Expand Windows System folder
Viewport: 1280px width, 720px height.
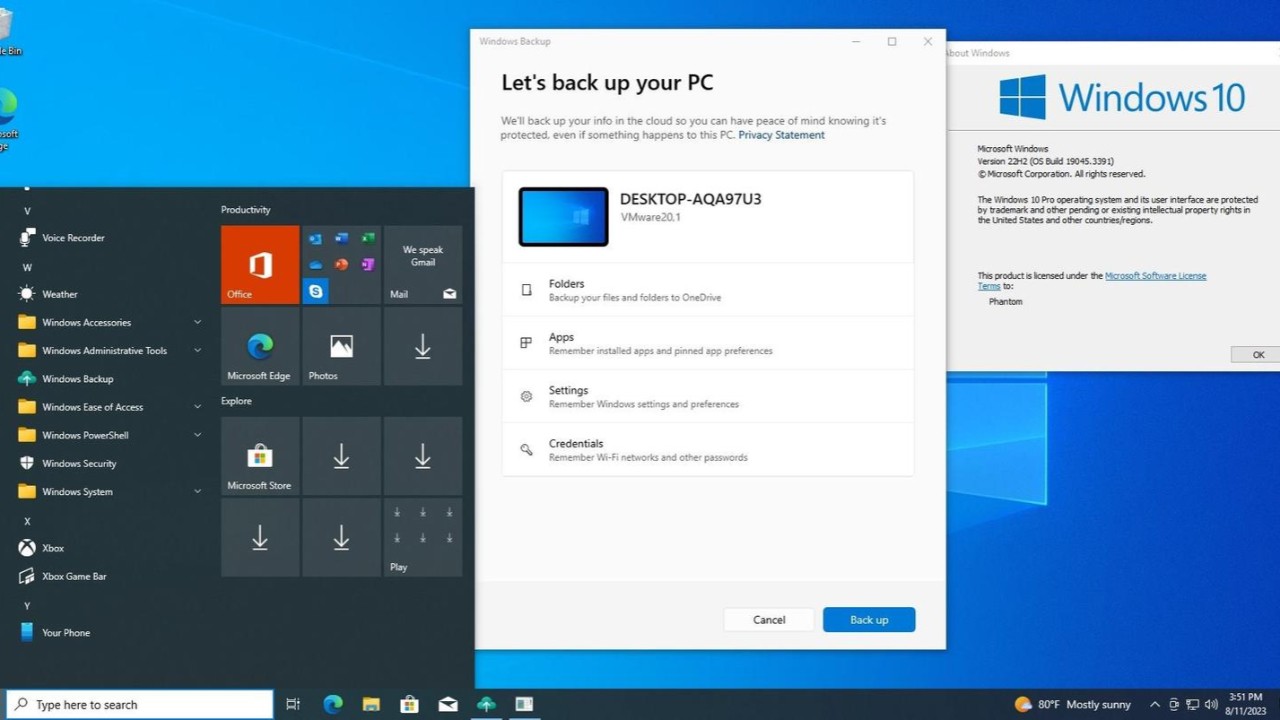point(77,491)
